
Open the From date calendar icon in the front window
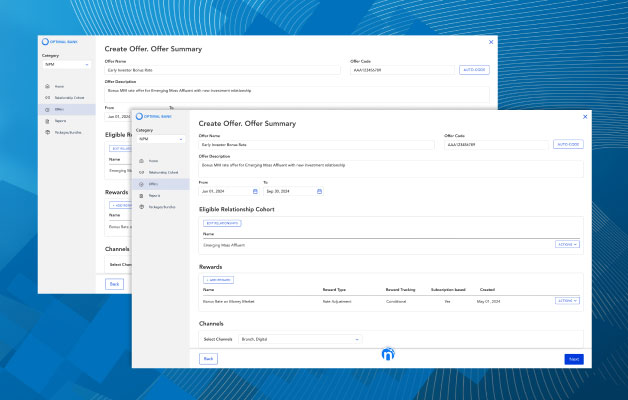tap(255, 191)
